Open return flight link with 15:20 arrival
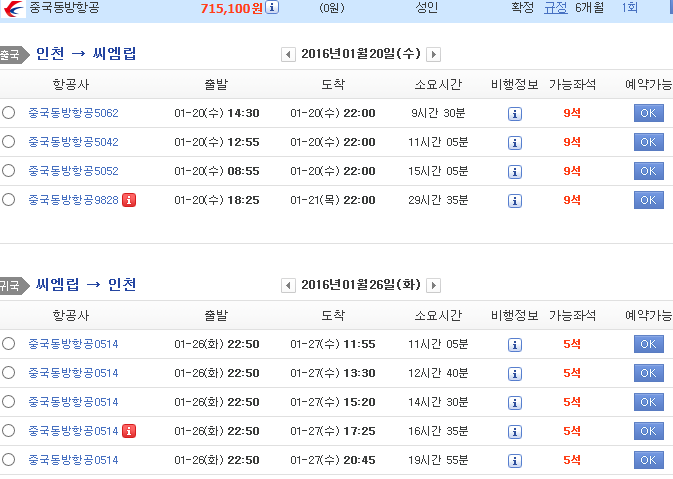This screenshot has height=479, width=673. coord(73,402)
